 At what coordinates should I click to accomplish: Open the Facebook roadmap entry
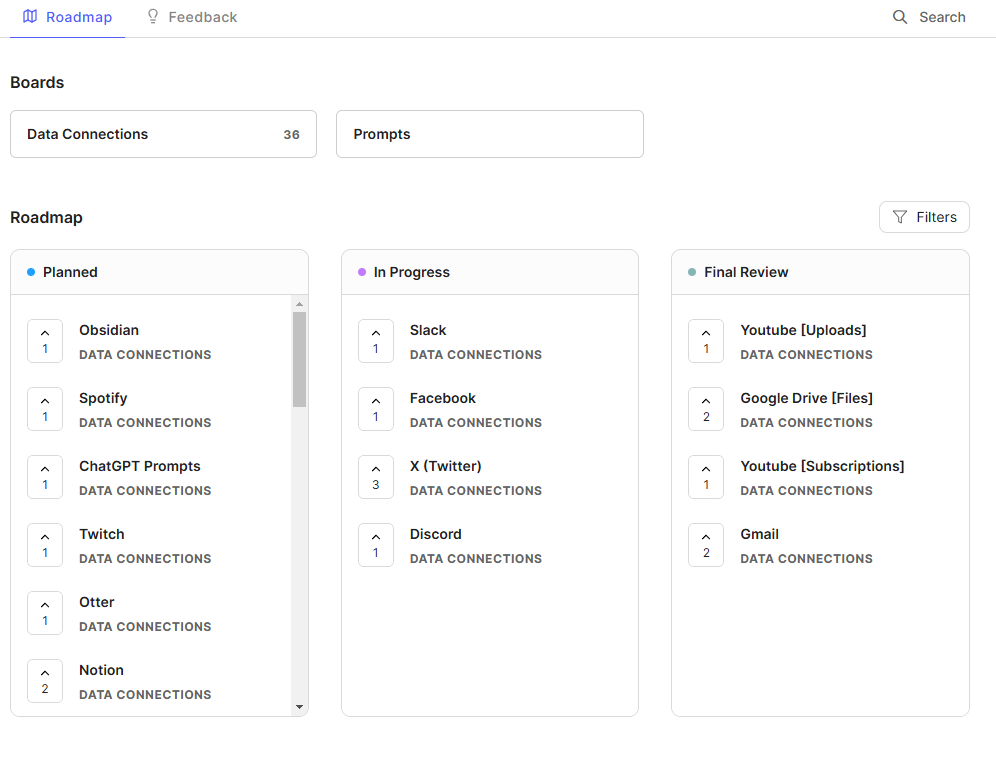pyautogui.click(x=443, y=398)
